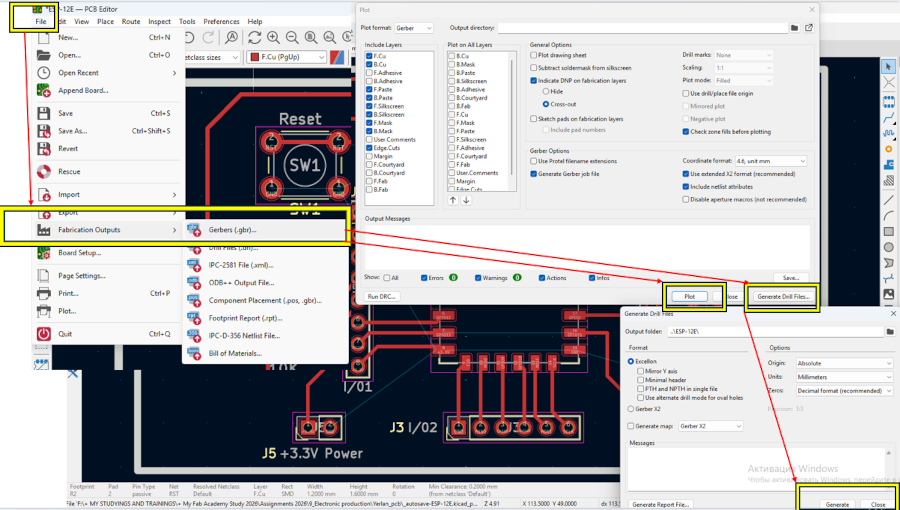Select the arrow selection tool in right toolbar
The image size is (900, 510).
tap(888, 65)
